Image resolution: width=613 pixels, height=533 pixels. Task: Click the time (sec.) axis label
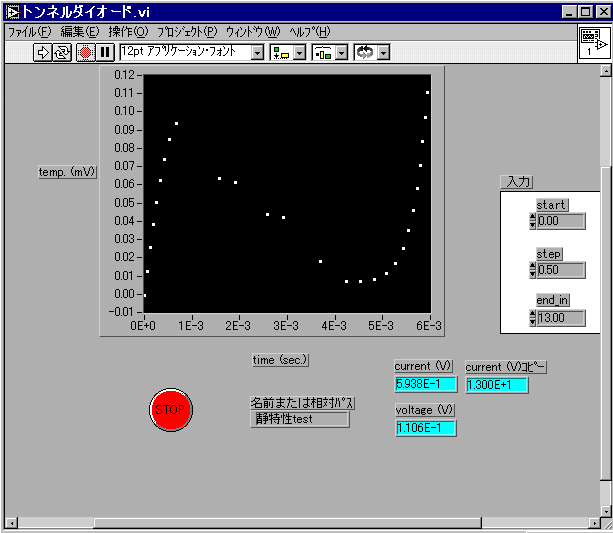tap(281, 360)
